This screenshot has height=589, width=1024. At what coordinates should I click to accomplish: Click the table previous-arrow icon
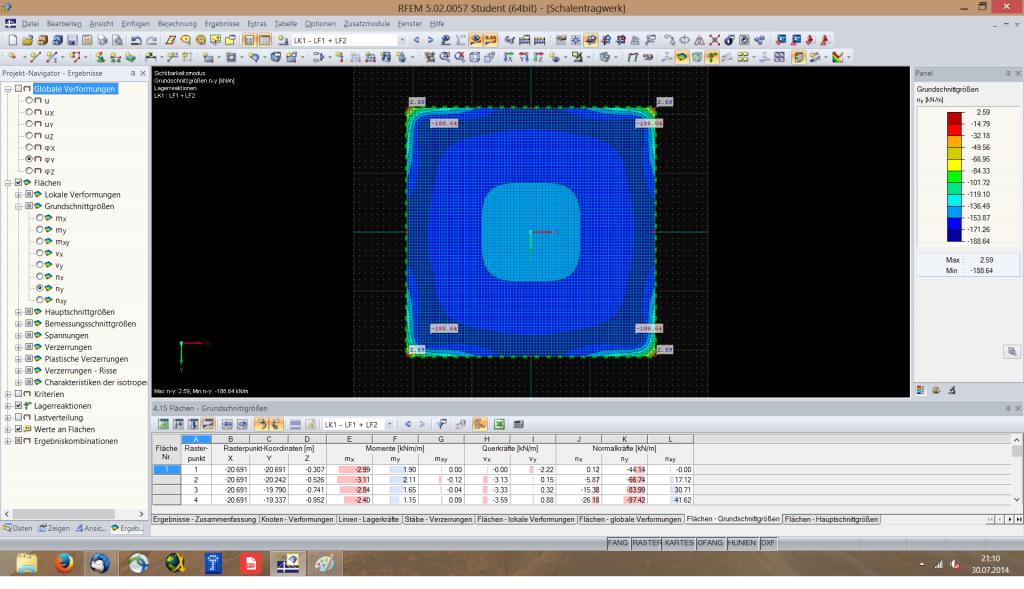click(408, 424)
